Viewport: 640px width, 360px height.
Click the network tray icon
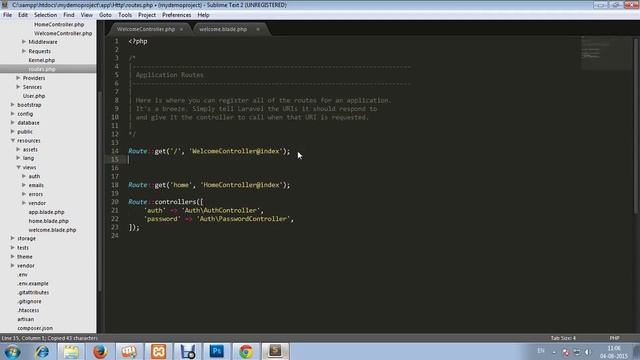(x=576, y=352)
